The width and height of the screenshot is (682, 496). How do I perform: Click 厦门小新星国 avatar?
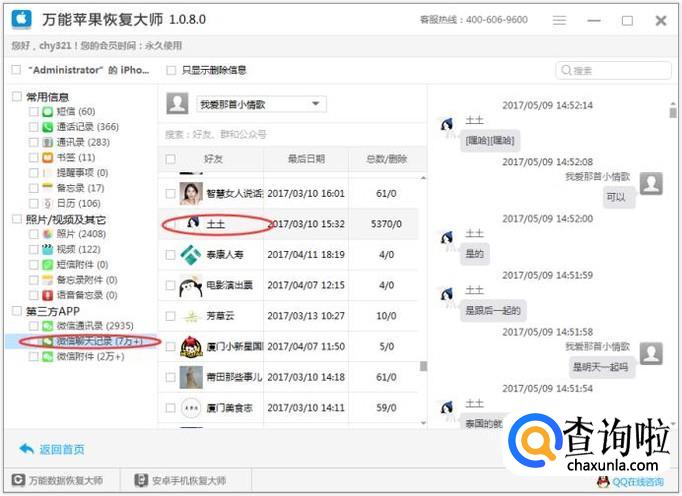tap(191, 347)
